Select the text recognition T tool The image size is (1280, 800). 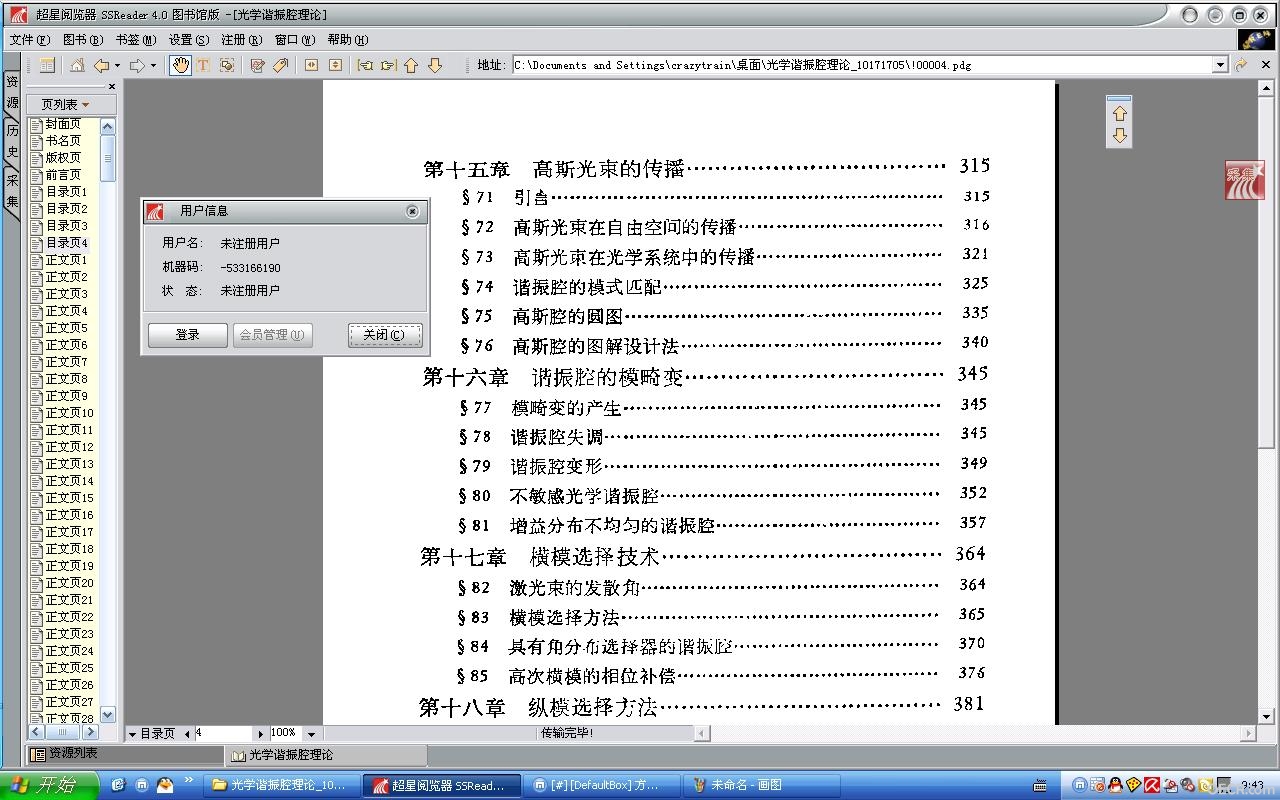point(203,65)
